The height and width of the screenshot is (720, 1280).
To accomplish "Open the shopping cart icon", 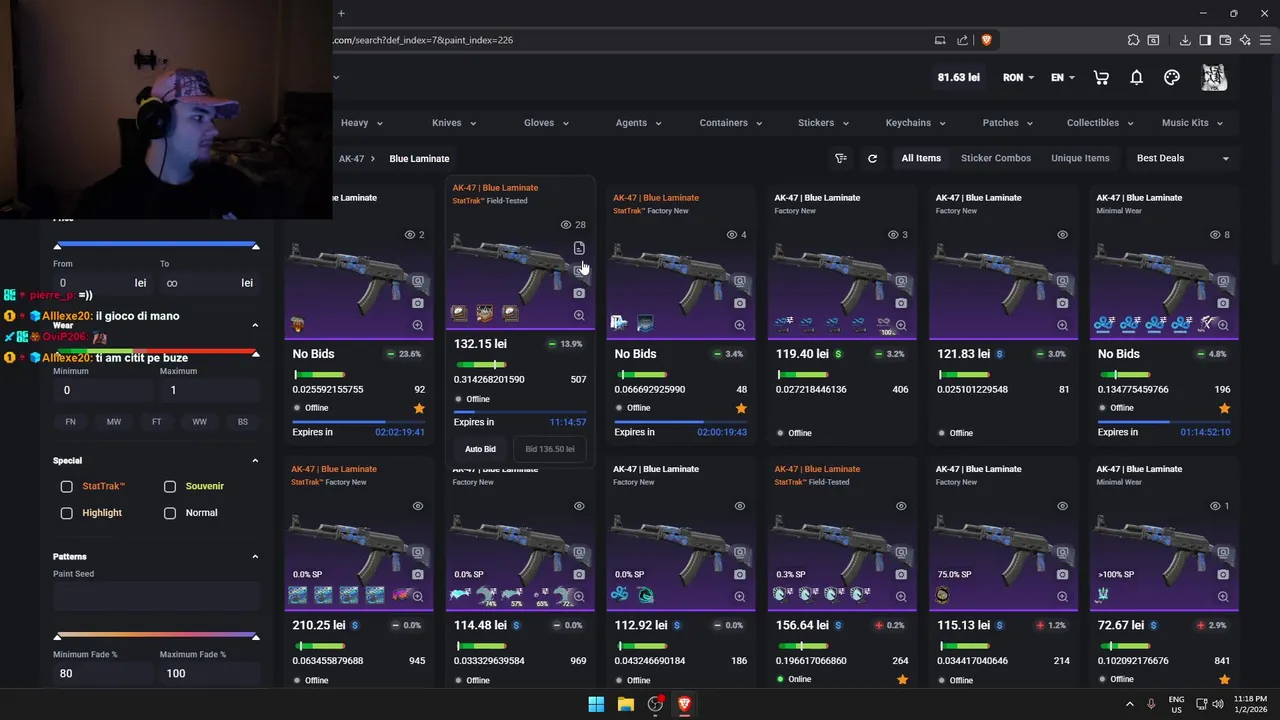I will tap(1101, 78).
